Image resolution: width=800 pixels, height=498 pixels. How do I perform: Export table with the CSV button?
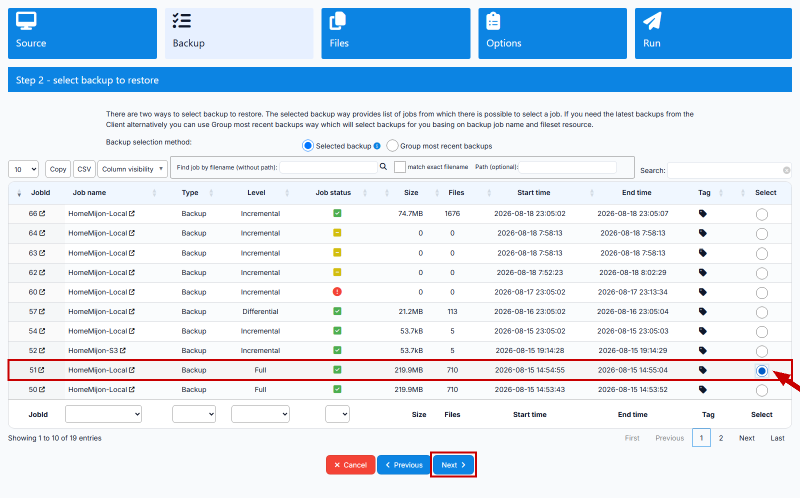click(84, 169)
